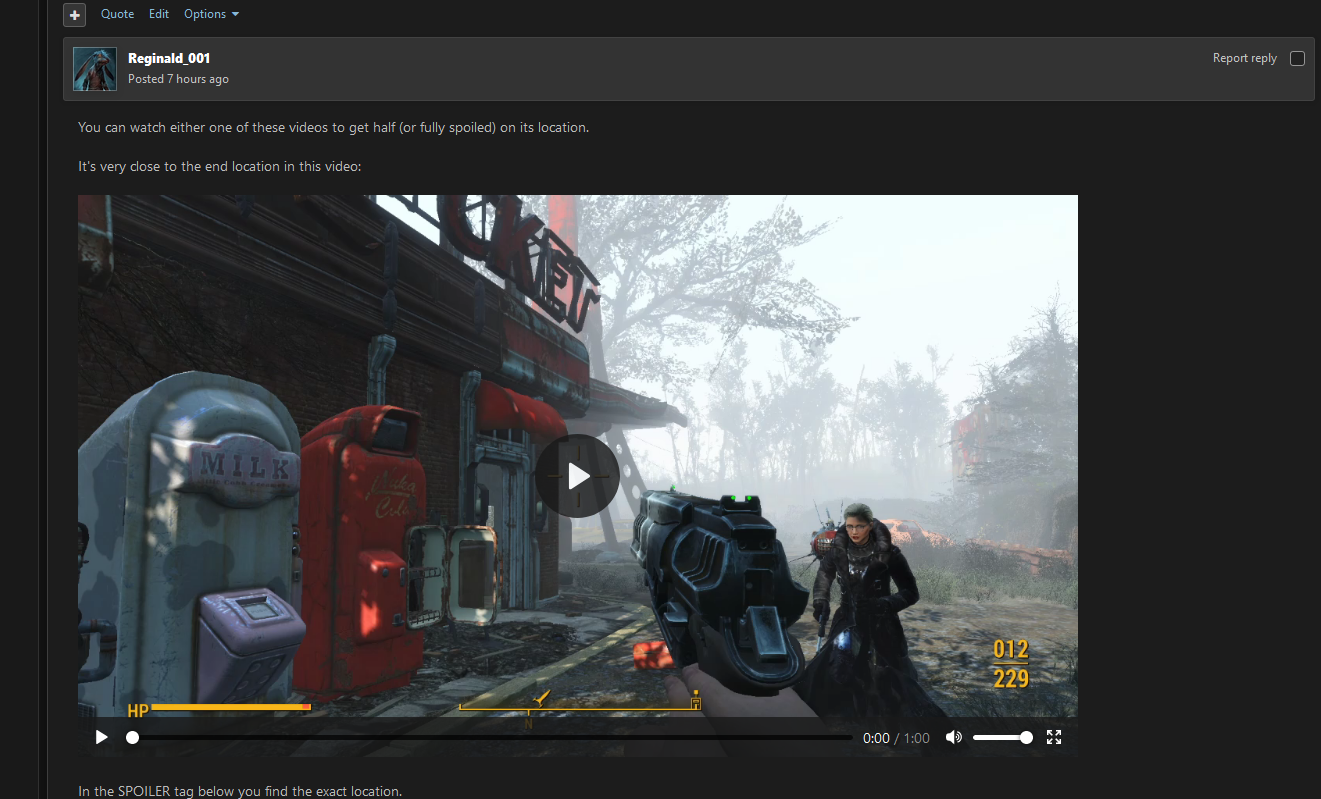This screenshot has width=1321, height=799.
Task: Tick the reply selection checkbox
Action: [x=1297, y=58]
